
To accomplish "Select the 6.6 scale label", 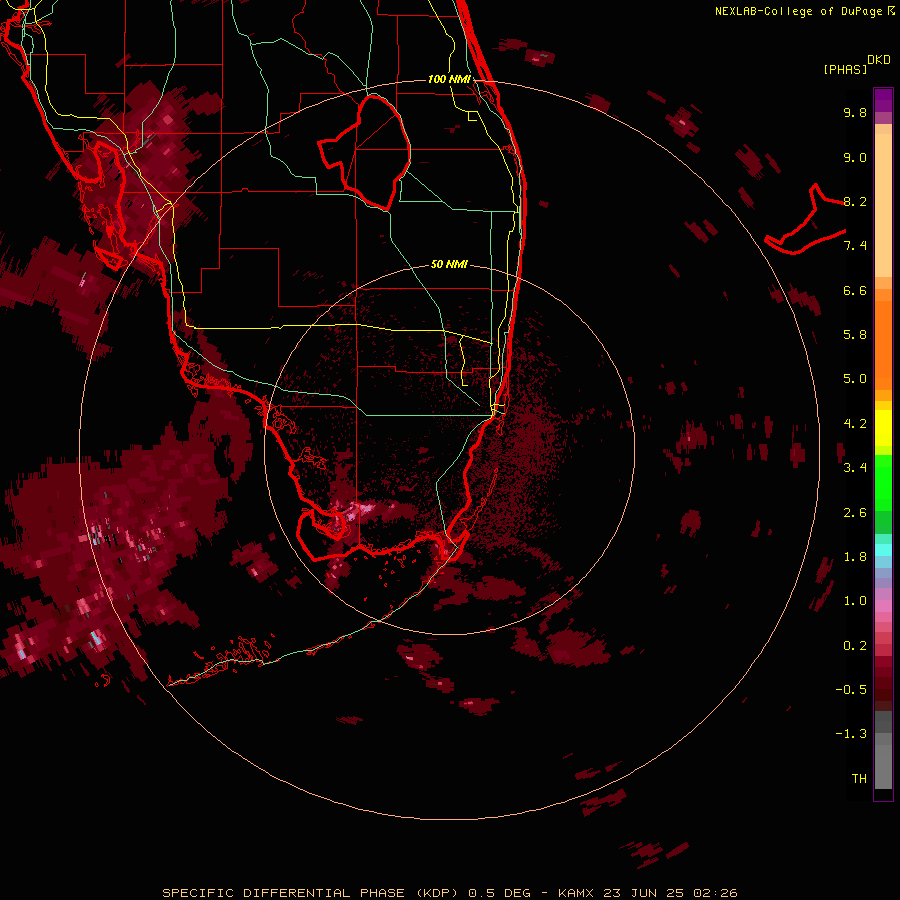I will pos(855,290).
